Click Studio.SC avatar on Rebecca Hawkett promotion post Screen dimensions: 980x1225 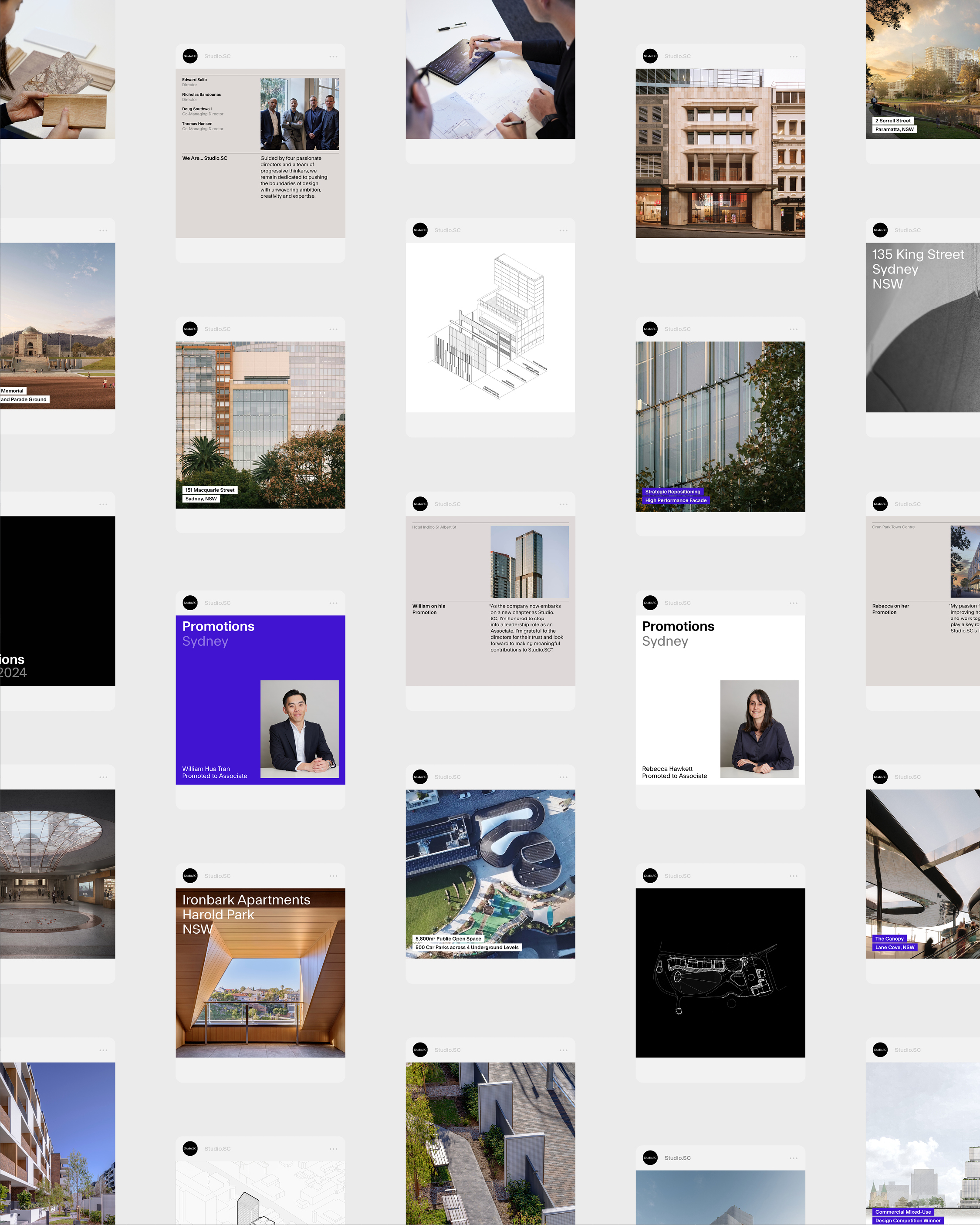click(x=650, y=603)
